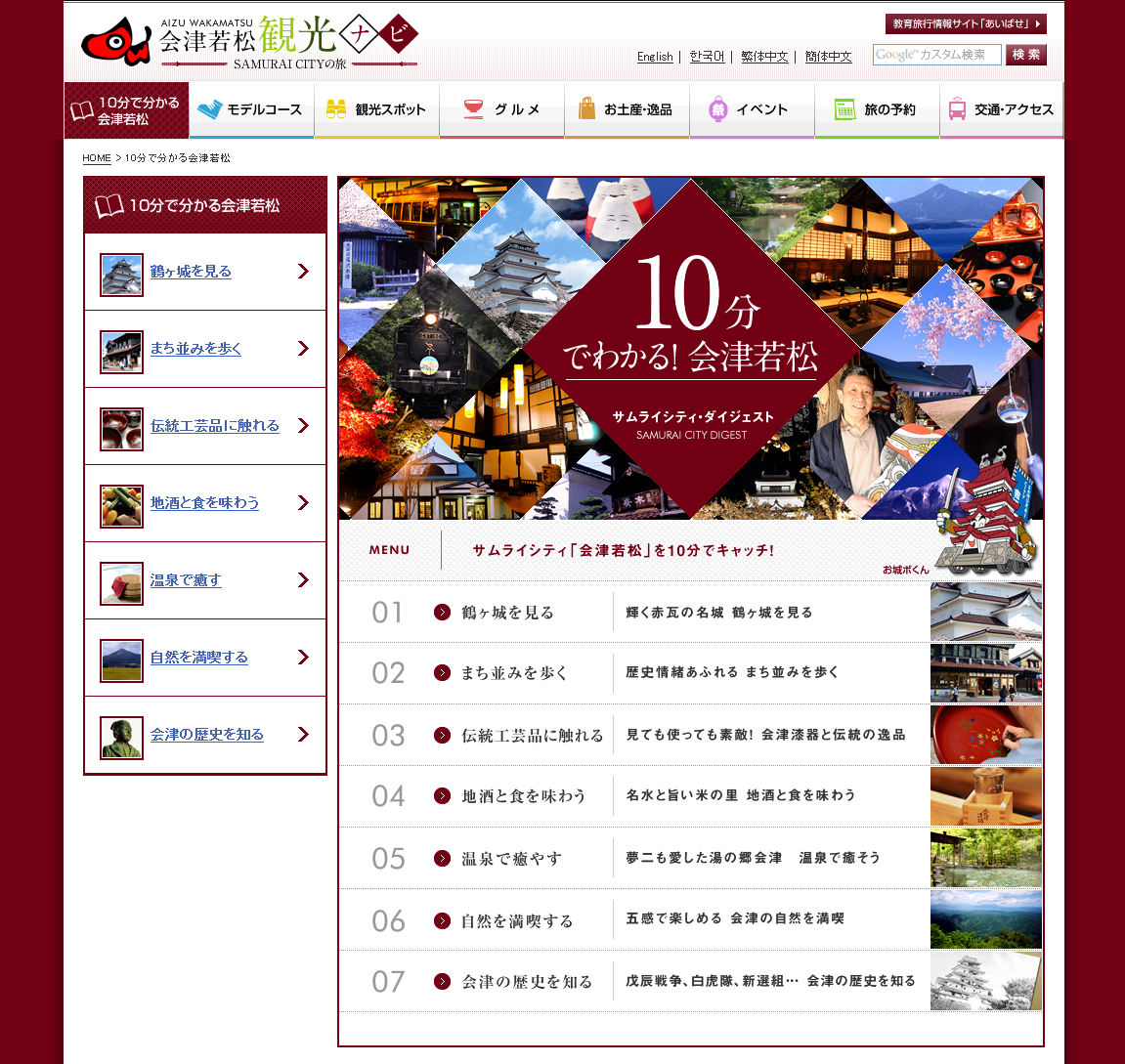Click the chevron arrow for sidebar 鶴ヶ城を見る

(304, 271)
